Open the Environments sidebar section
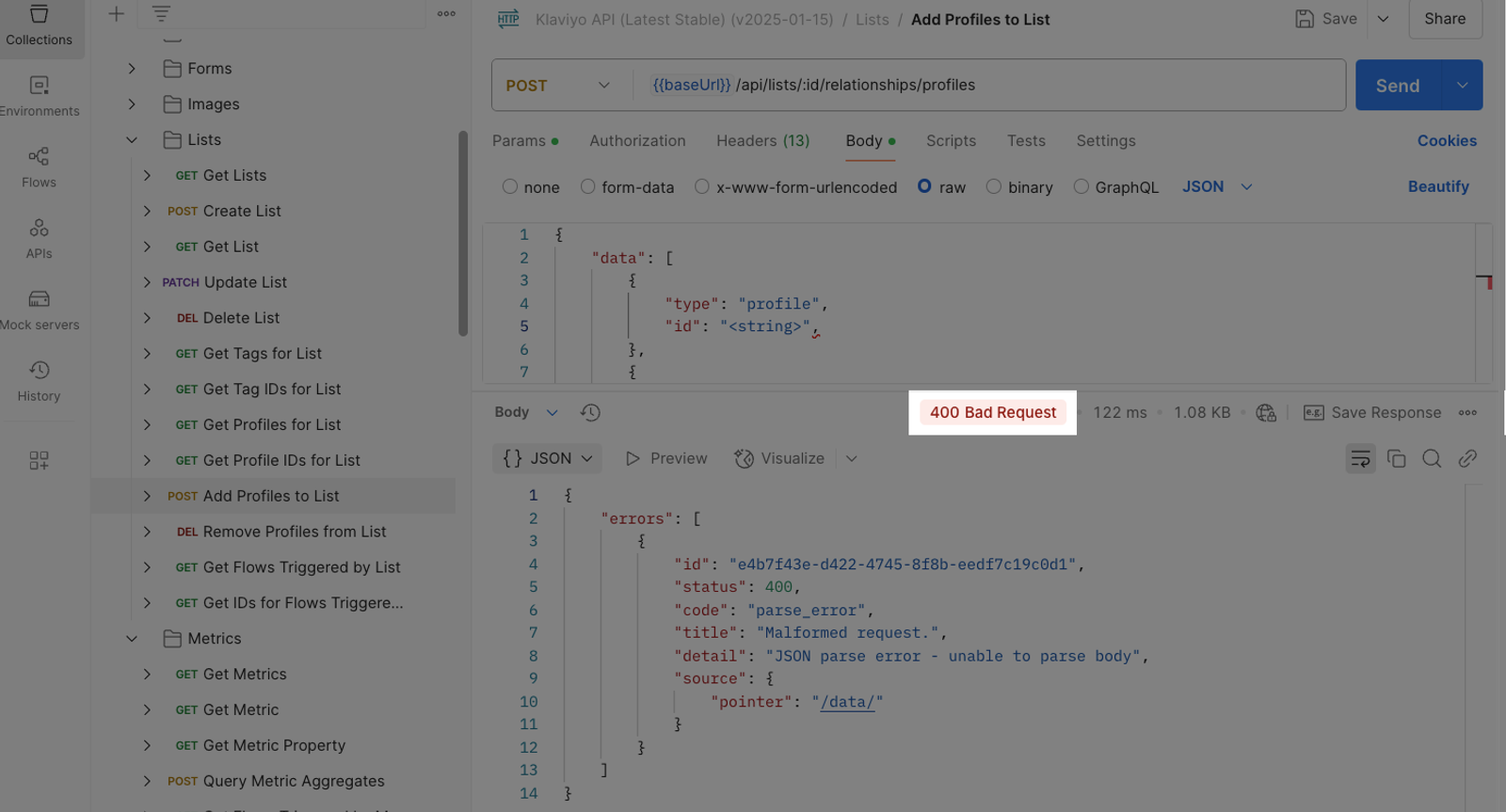 pyautogui.click(x=39, y=97)
